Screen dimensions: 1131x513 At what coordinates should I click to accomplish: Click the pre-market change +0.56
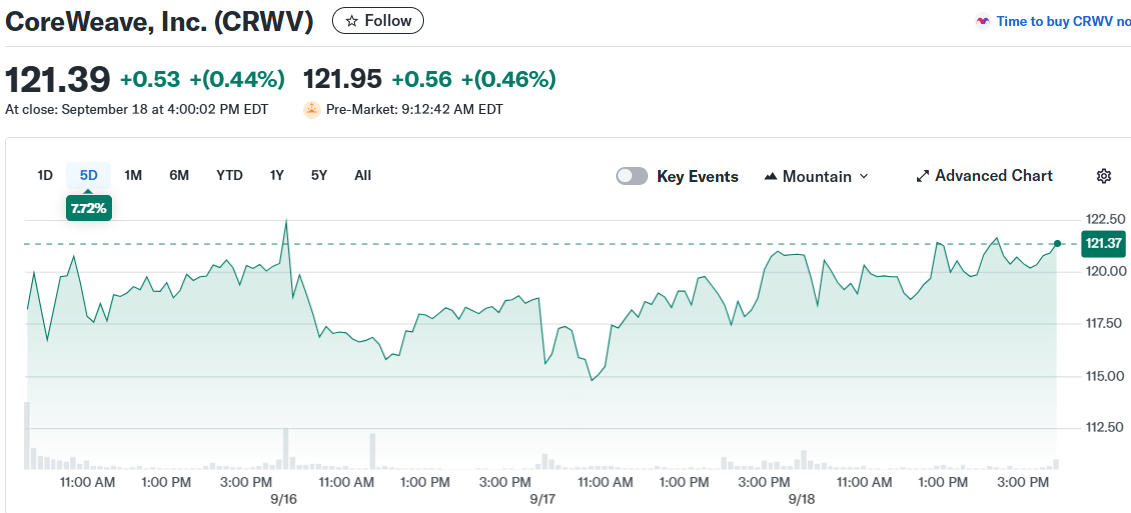pos(421,79)
